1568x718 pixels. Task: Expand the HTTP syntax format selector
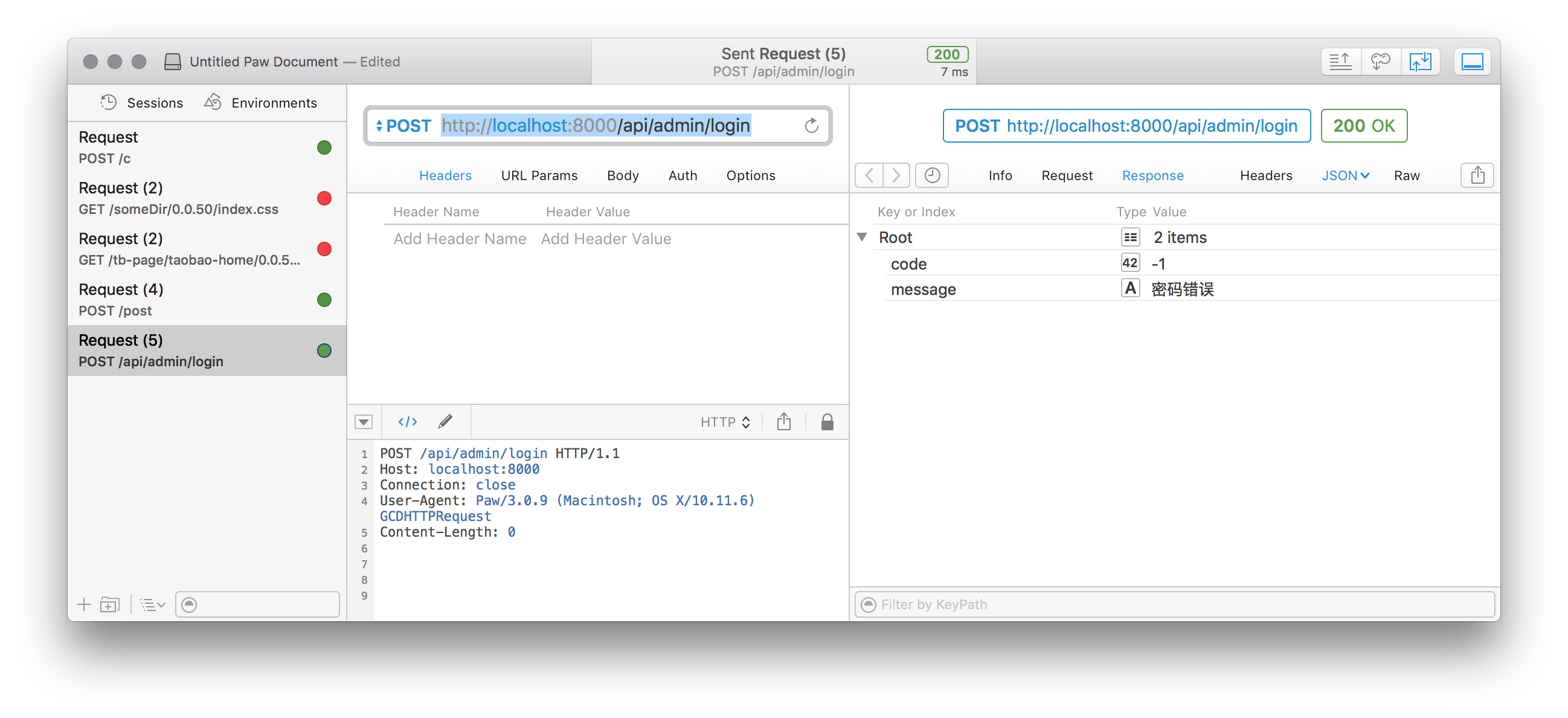(725, 421)
